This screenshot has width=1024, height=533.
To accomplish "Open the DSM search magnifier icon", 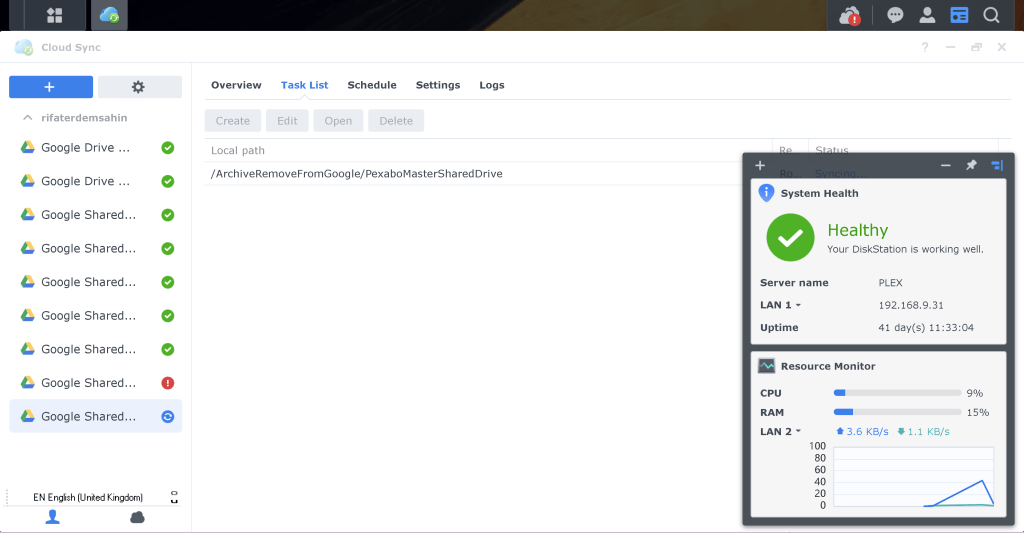I will click(991, 15).
